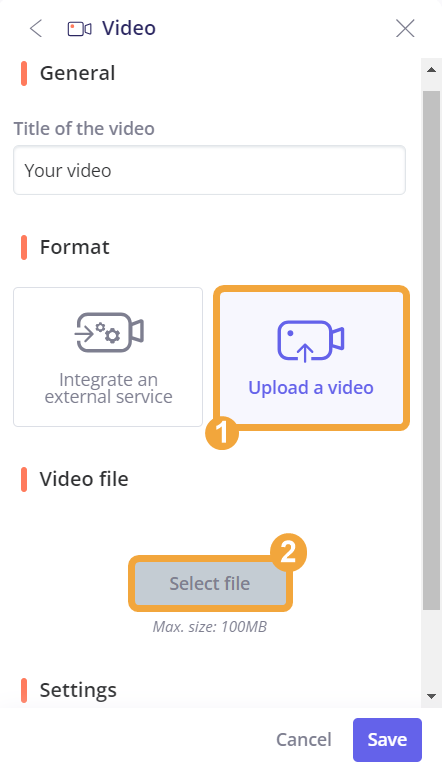Click the scrollbar up arrow
The width and height of the screenshot is (442, 770).
click(x=432, y=70)
